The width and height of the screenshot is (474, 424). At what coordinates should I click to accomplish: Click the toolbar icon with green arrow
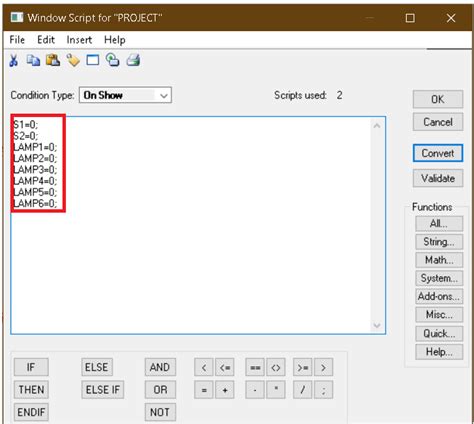(113, 60)
